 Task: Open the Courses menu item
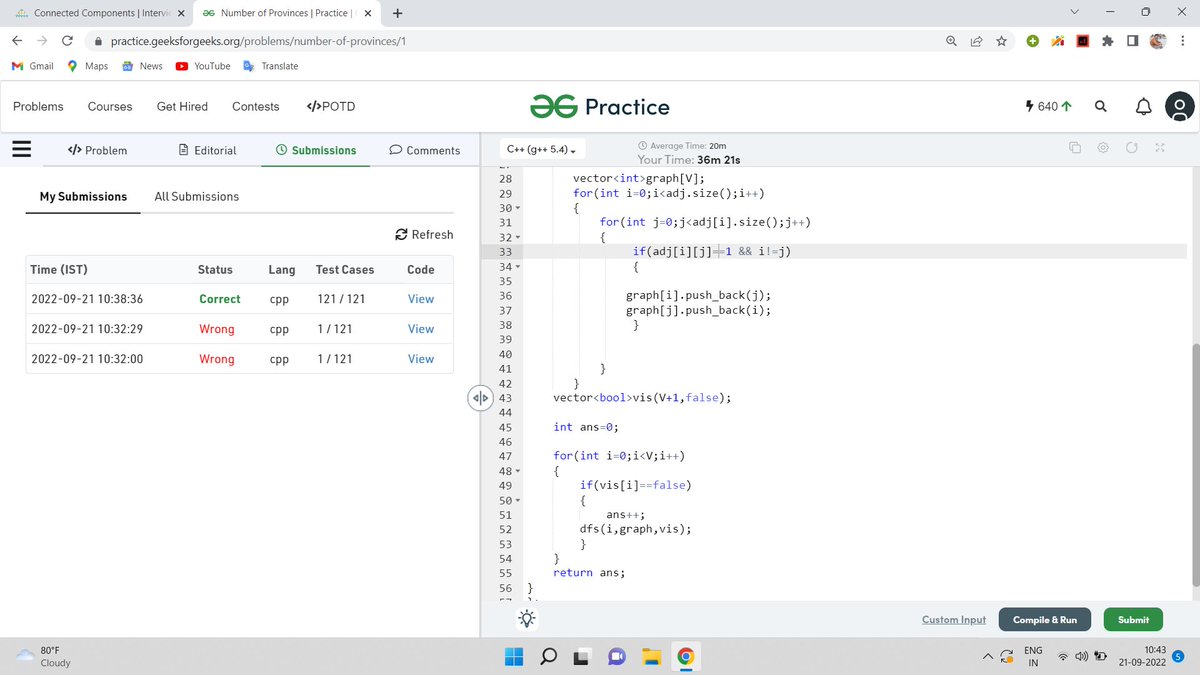coord(110,106)
